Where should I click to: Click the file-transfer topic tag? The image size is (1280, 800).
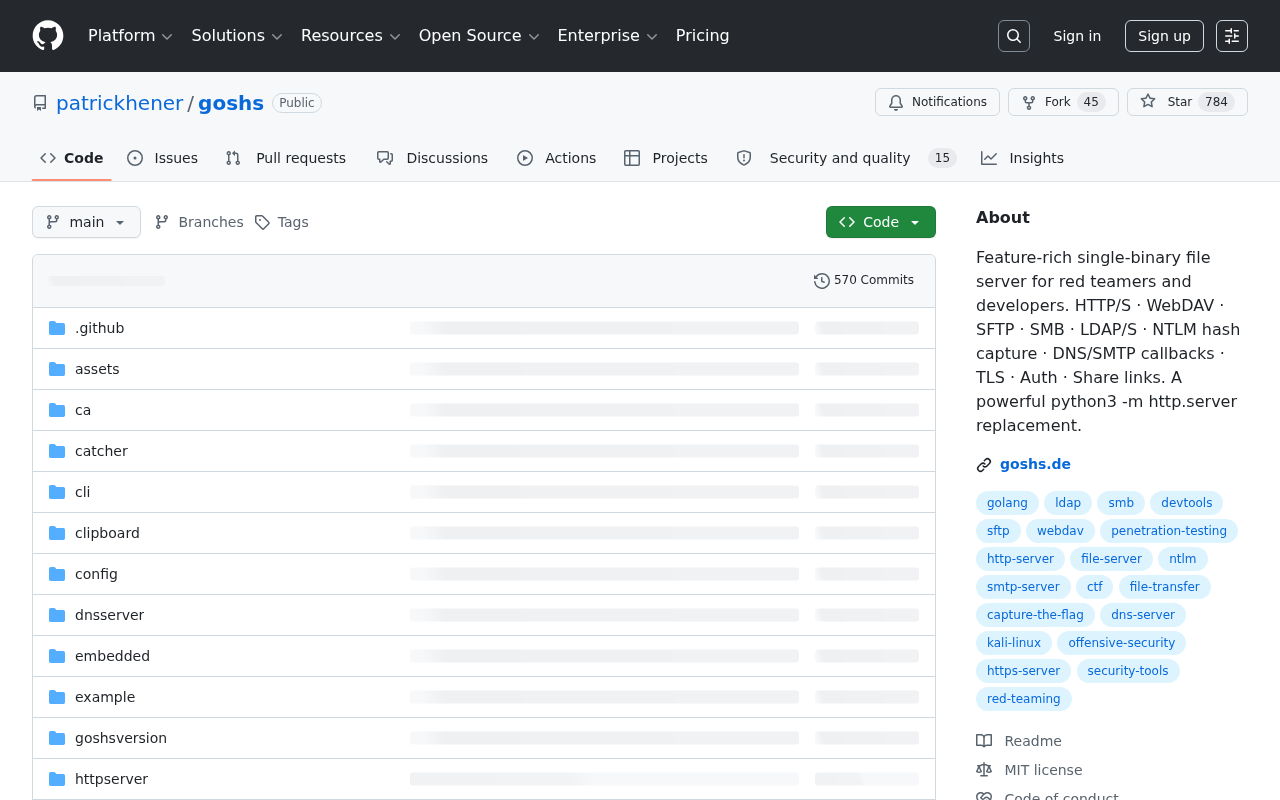coord(1165,587)
